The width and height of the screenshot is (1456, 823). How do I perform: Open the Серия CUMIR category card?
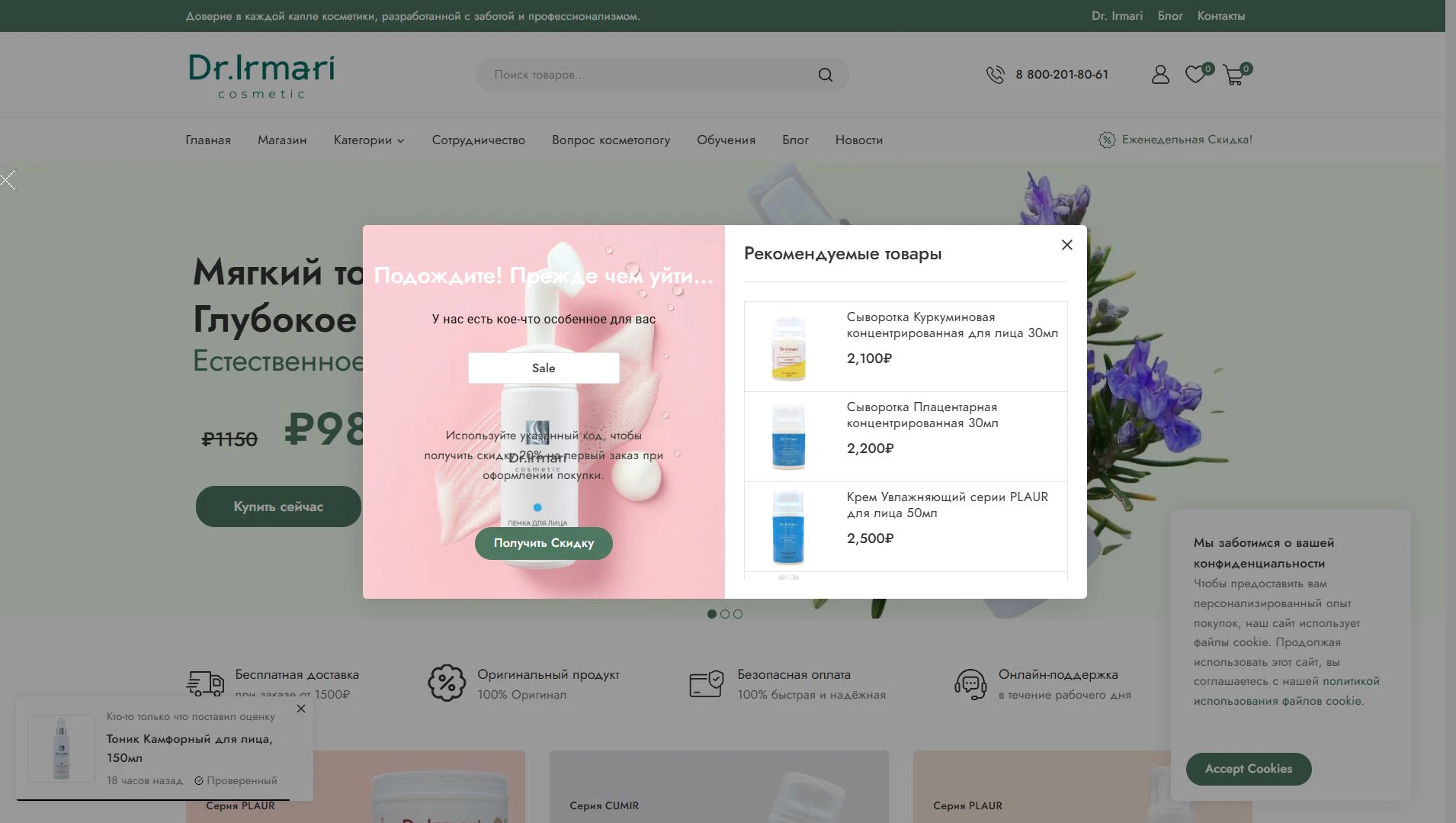click(x=719, y=786)
